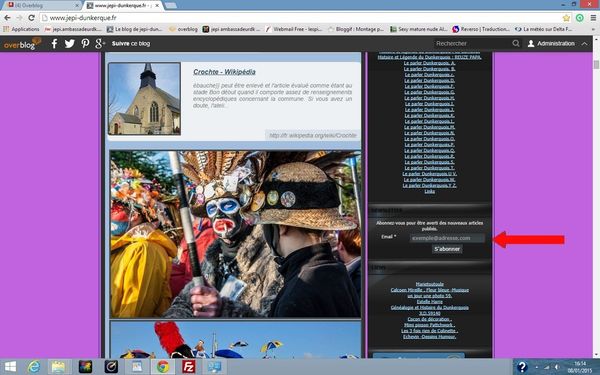Open the Crochte - Wikipédia link
600x375 pixels.
tap(224, 72)
